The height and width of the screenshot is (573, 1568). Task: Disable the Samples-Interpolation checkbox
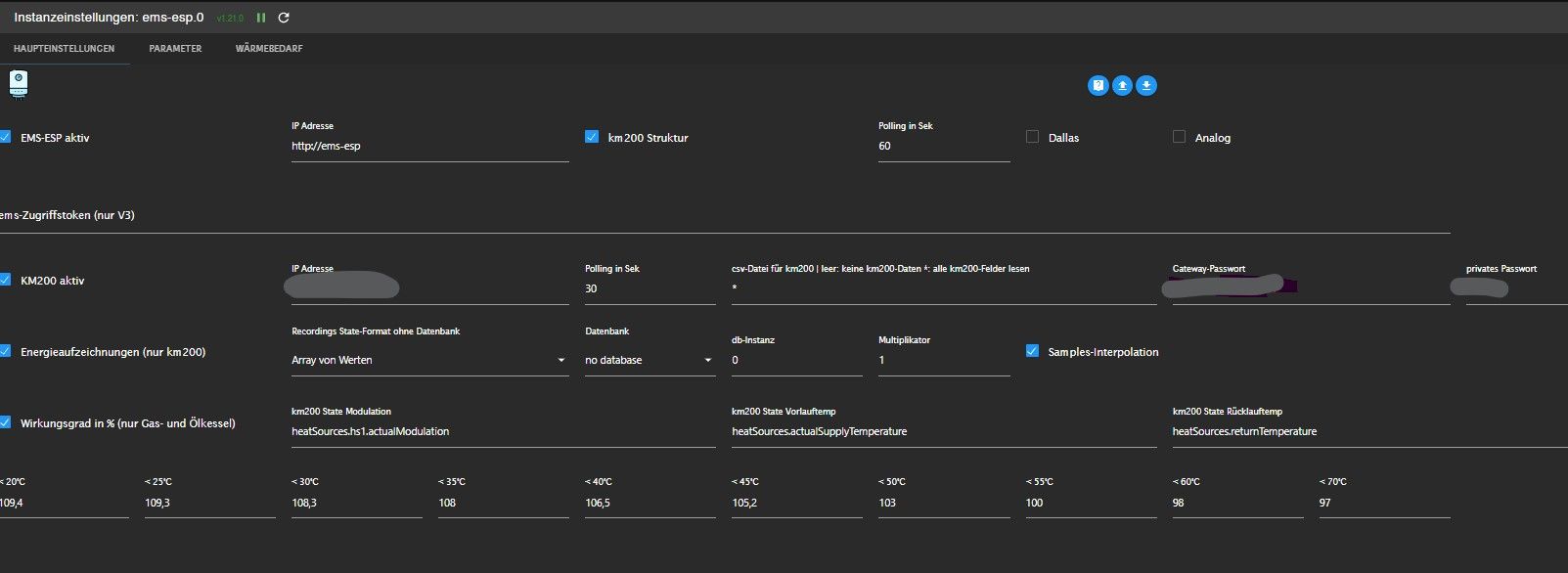click(1032, 351)
